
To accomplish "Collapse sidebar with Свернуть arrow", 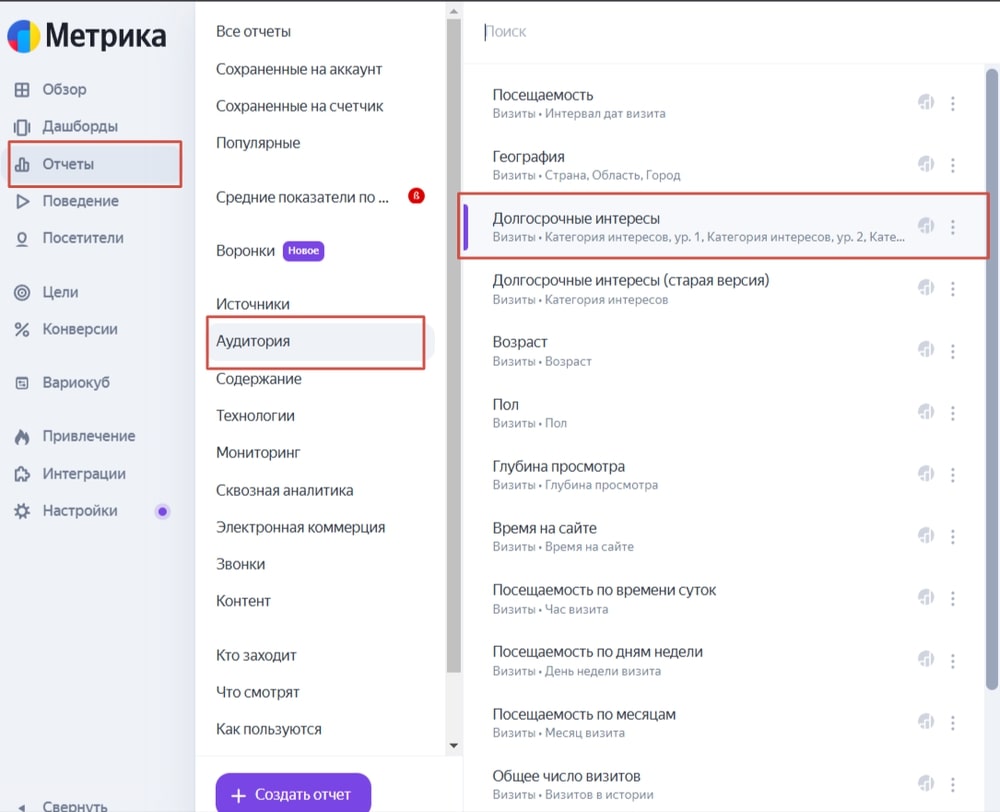I will click(22, 806).
